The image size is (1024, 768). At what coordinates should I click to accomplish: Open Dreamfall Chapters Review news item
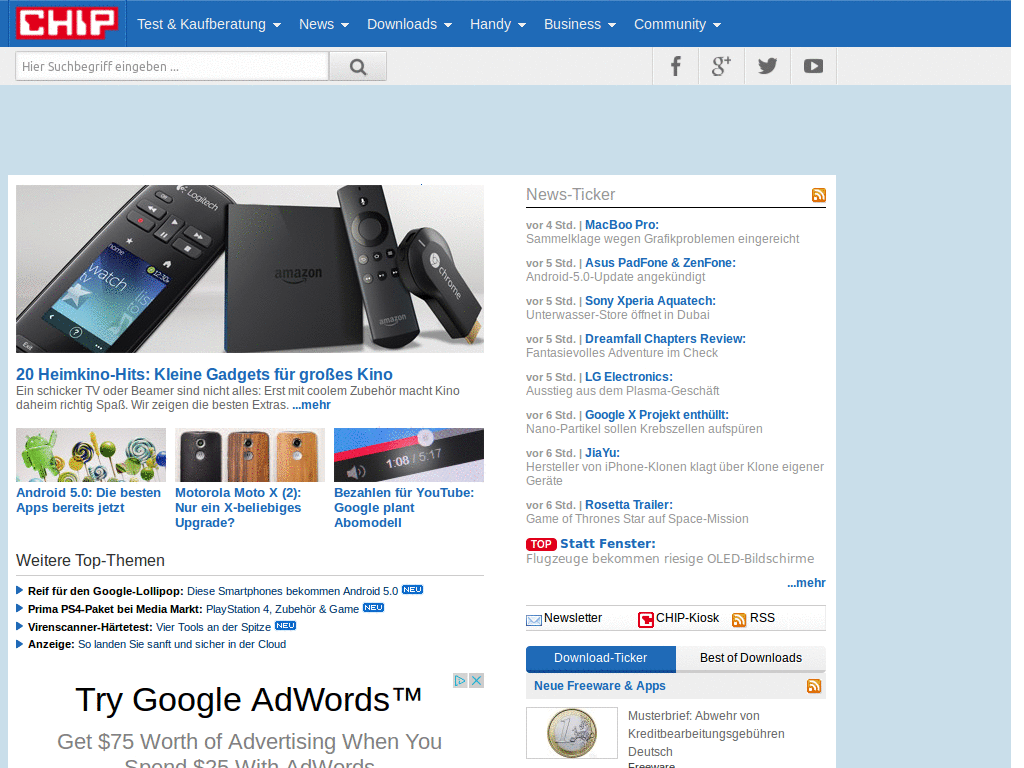(665, 338)
